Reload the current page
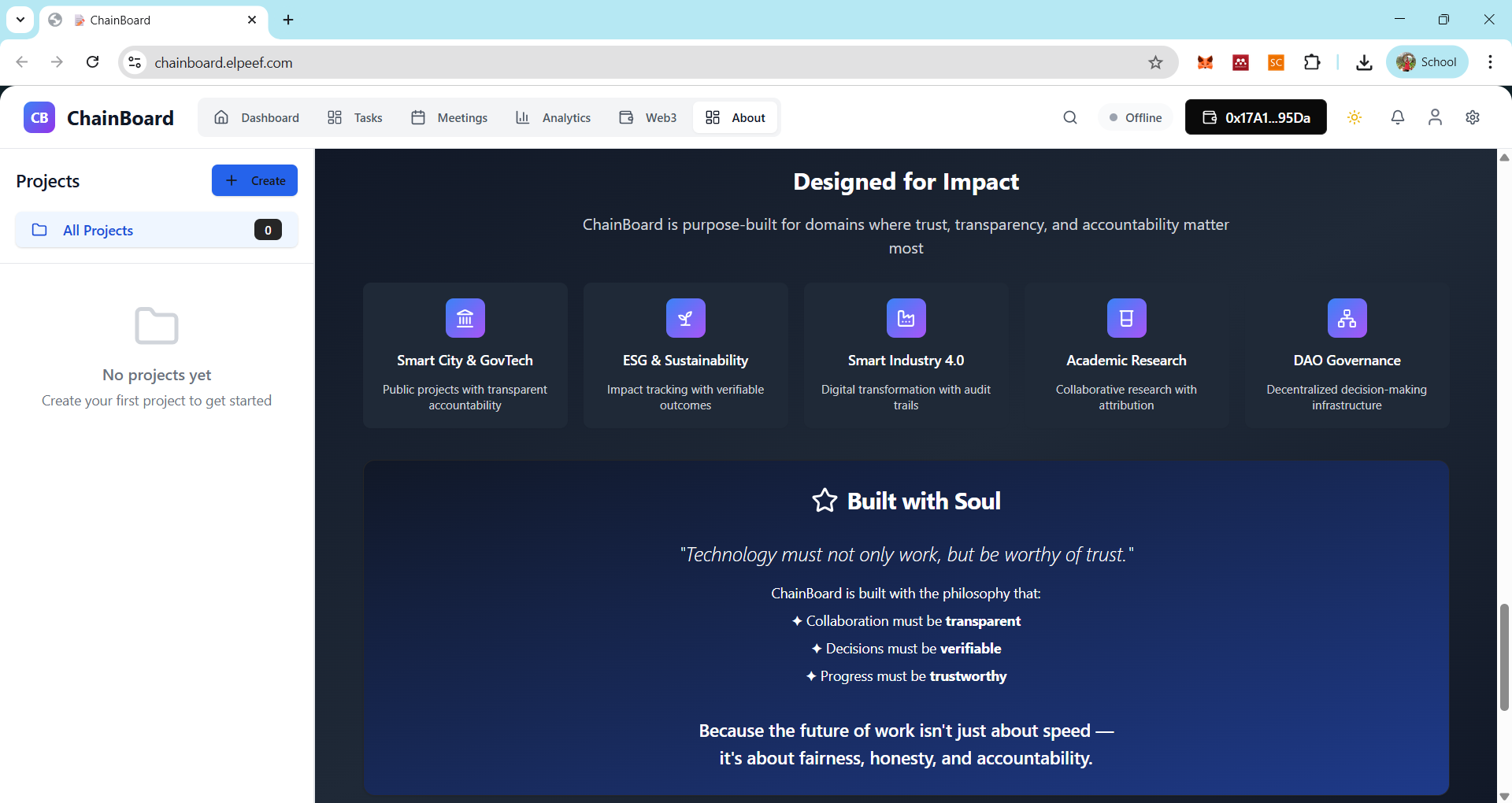Viewport: 1512px width, 803px height. 92,62
